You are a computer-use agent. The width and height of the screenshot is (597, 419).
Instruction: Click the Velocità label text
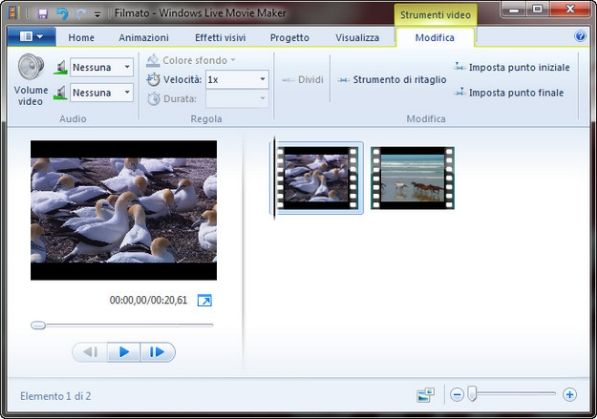point(182,80)
